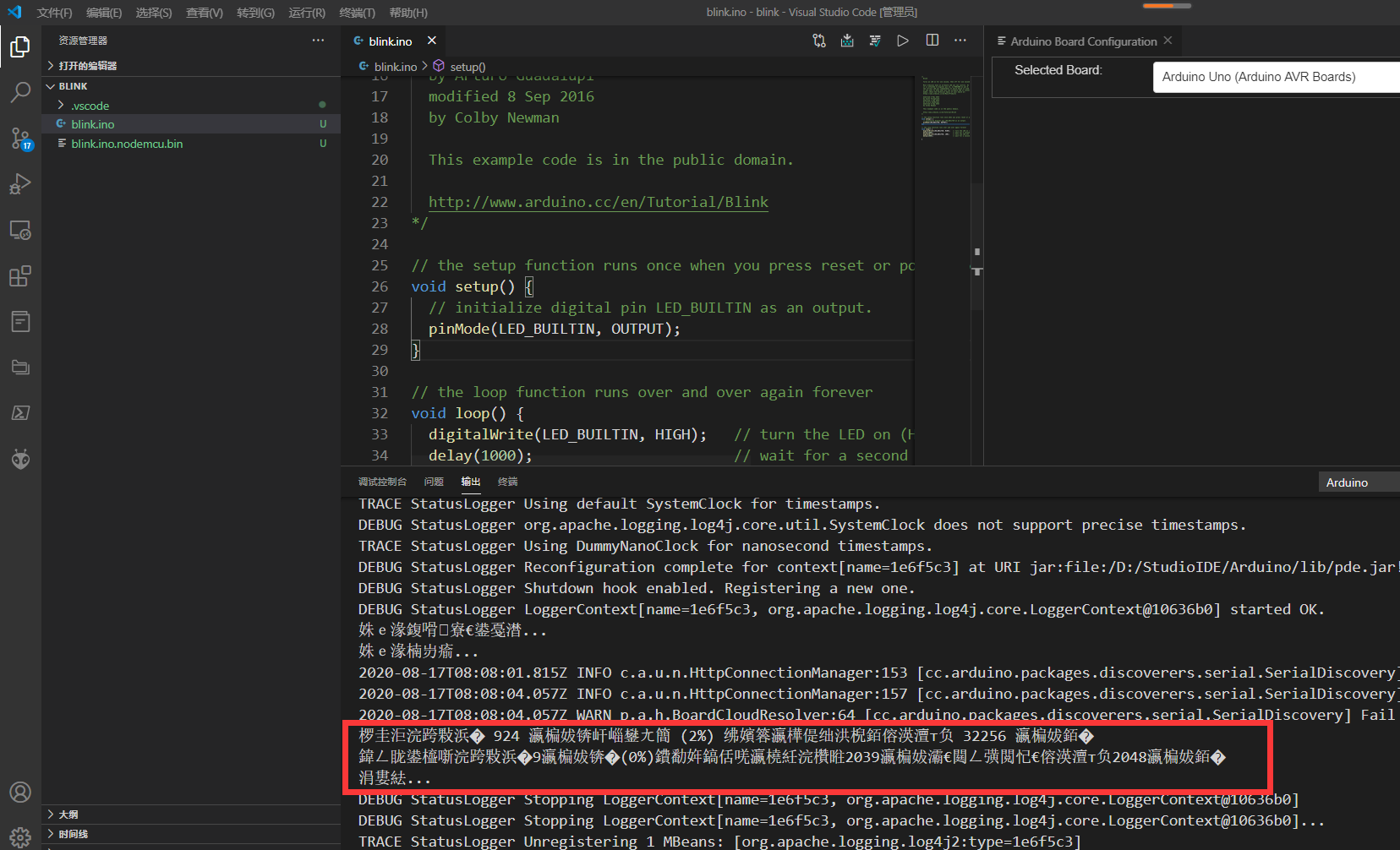Open Remote Explorer in activity bar
The width and height of the screenshot is (1400, 850).
pyautogui.click(x=20, y=231)
